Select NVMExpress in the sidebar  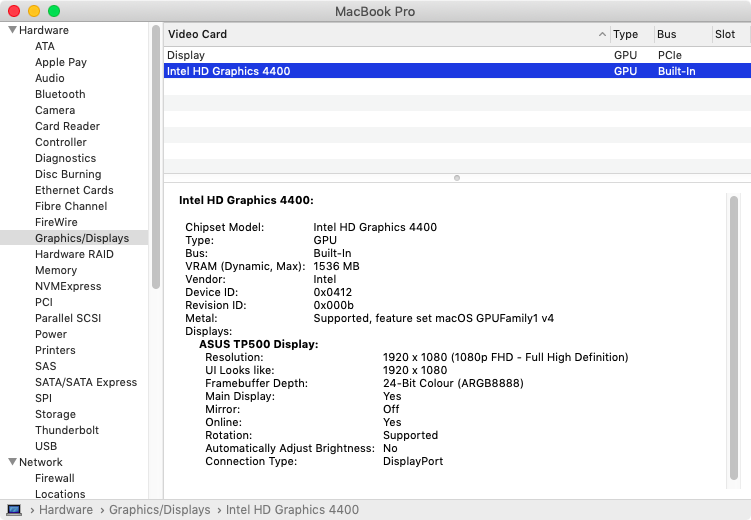[68, 286]
